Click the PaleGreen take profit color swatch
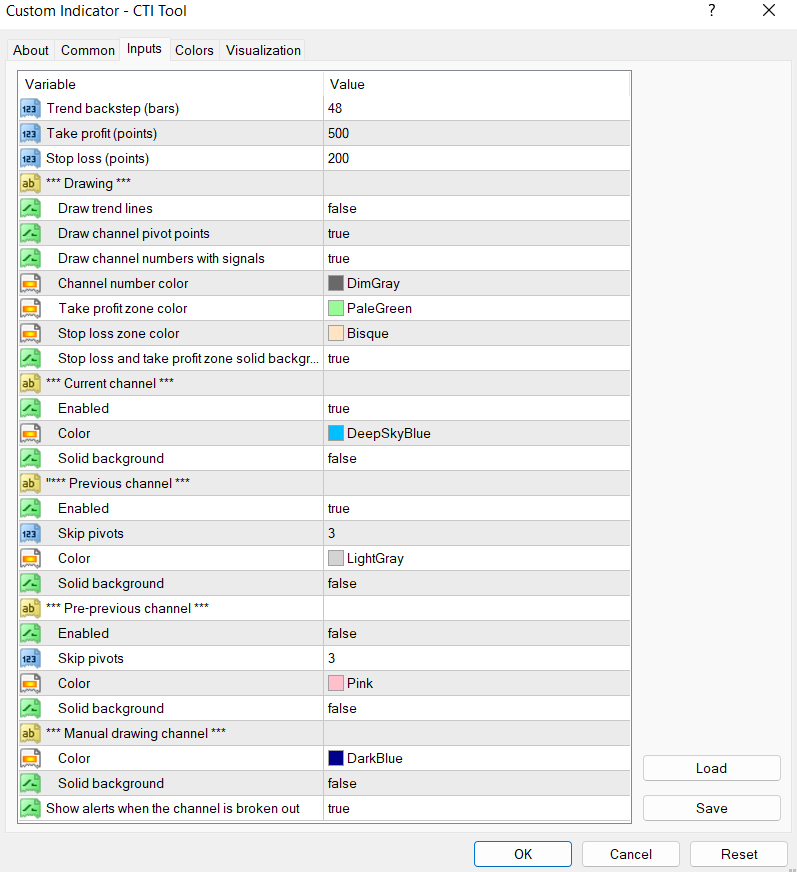Image resolution: width=797 pixels, height=872 pixels. 336,308
